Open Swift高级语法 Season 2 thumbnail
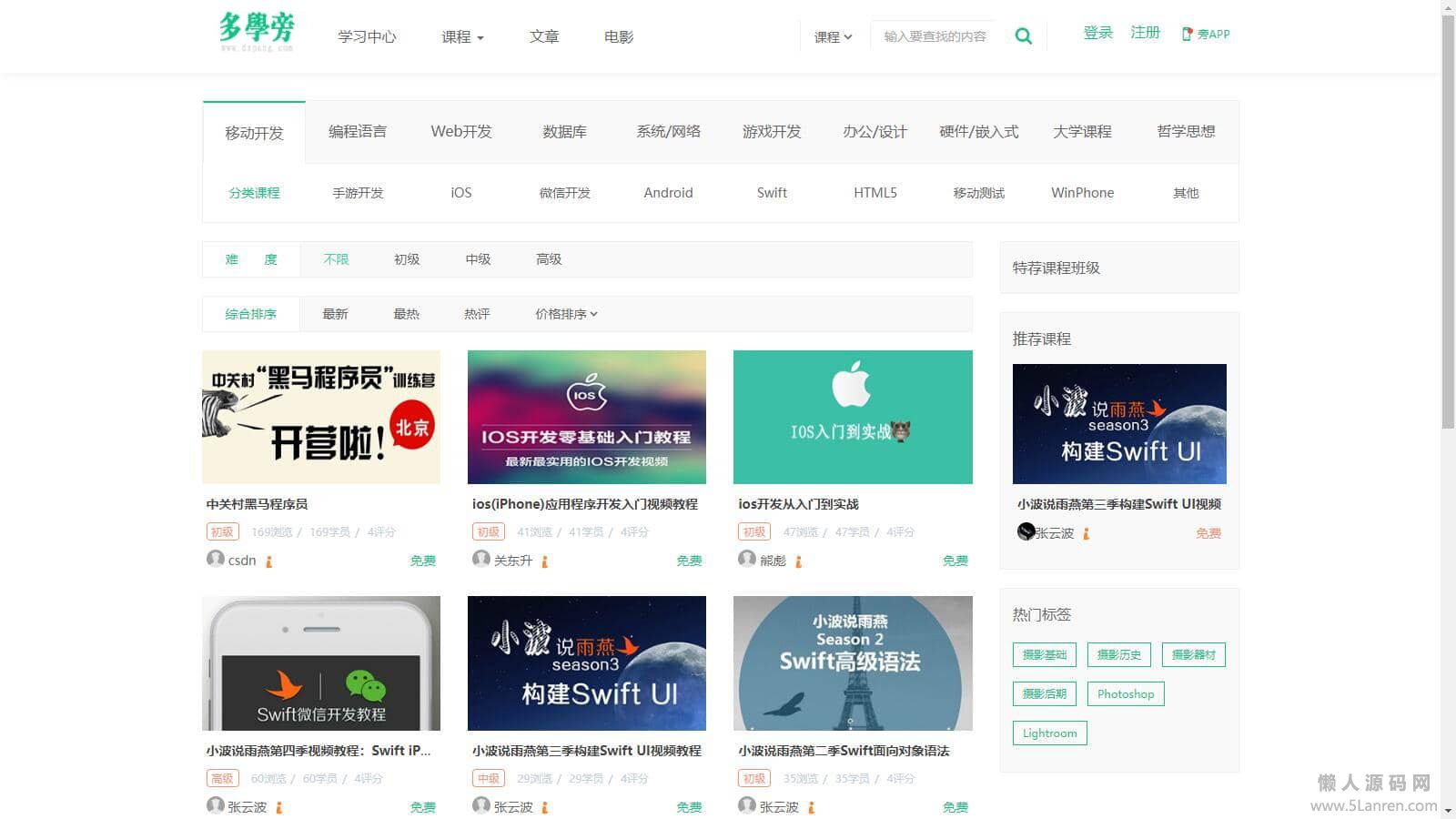The image size is (1456, 819). pos(853,663)
